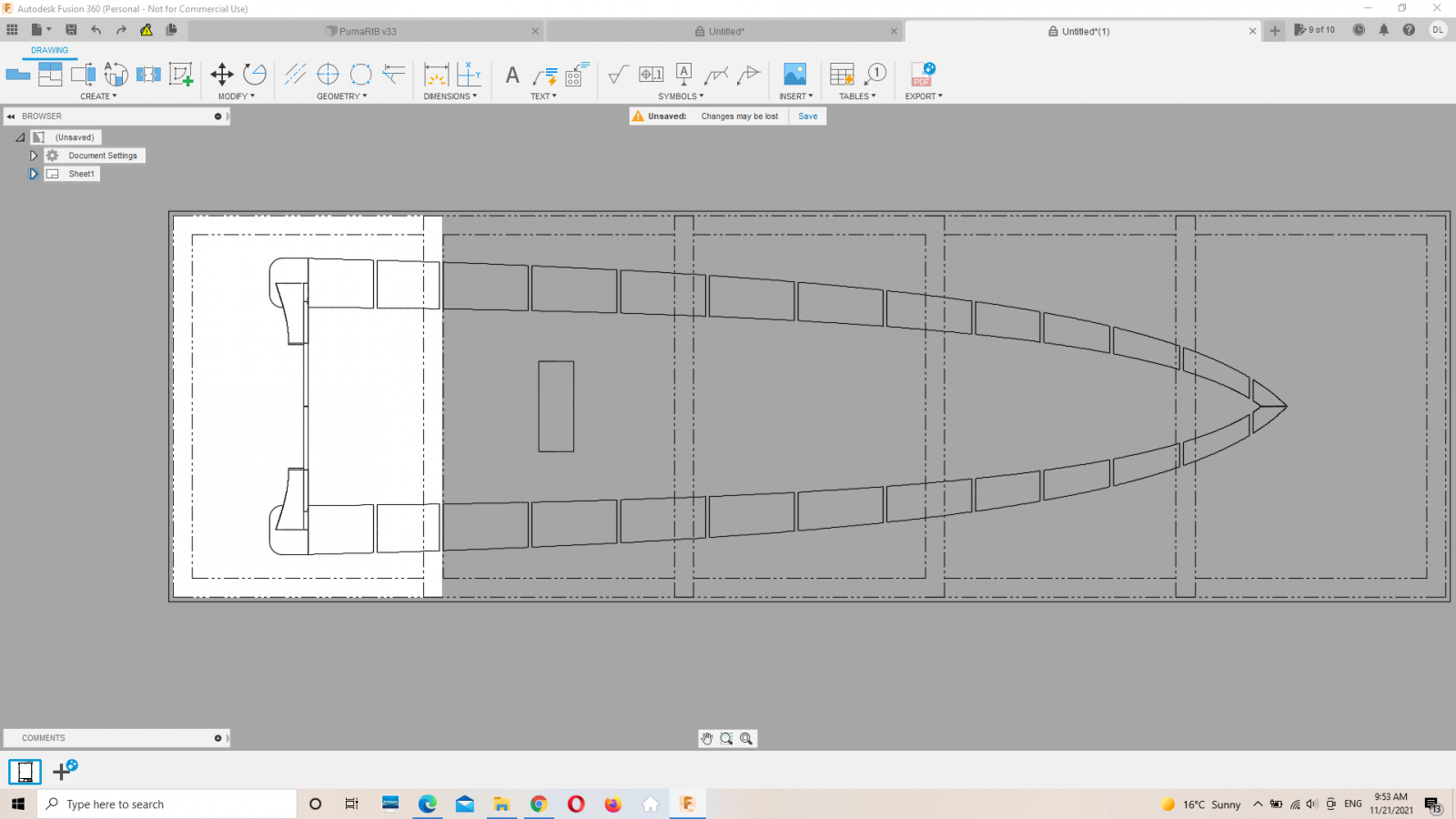Viewport: 1456px width, 819px height.
Task: Select the Sheet1 thumbnail at bottom
Action: tap(25, 772)
